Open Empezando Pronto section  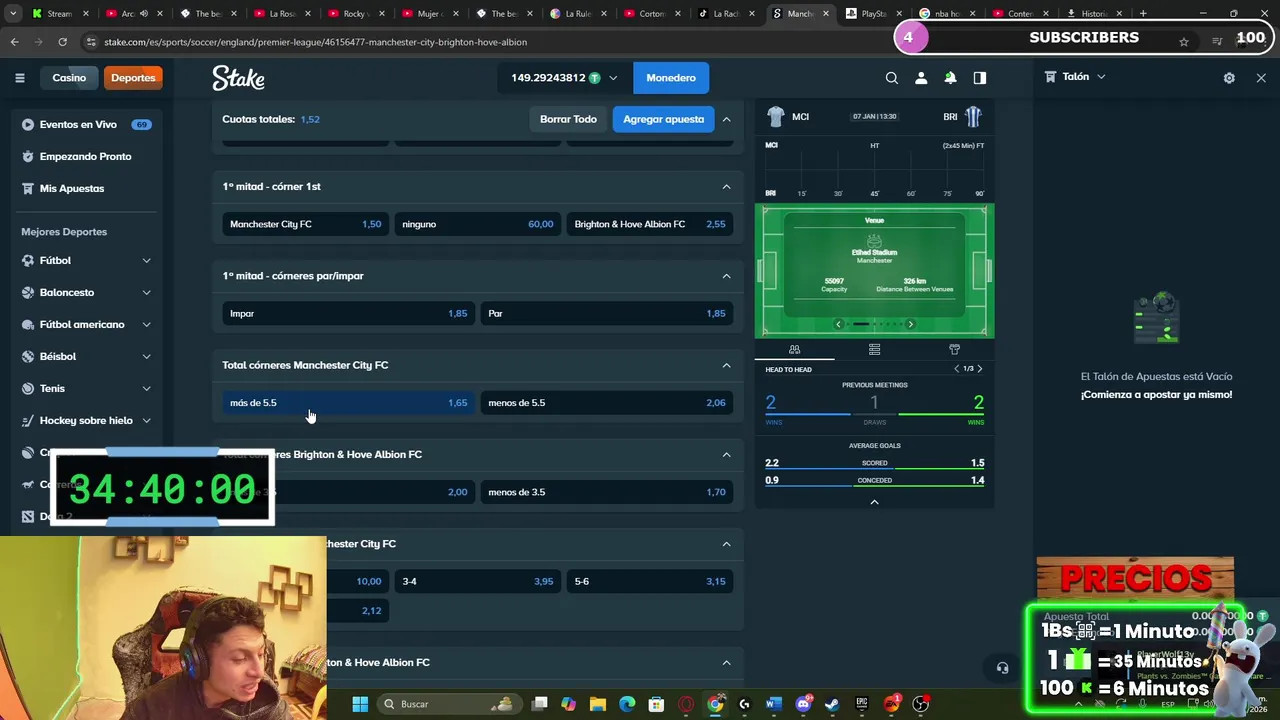(86, 157)
